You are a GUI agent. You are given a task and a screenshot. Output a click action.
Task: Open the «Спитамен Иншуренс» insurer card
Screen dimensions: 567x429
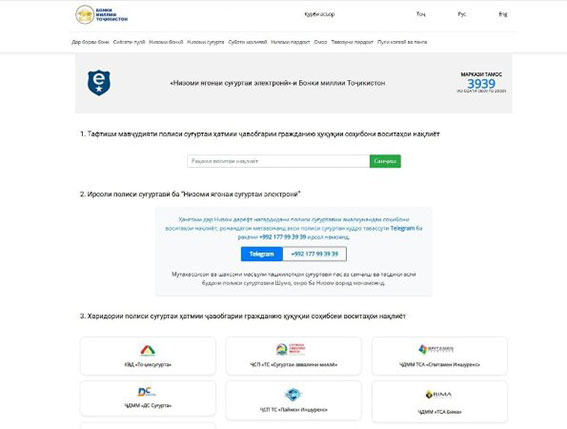pos(439,356)
